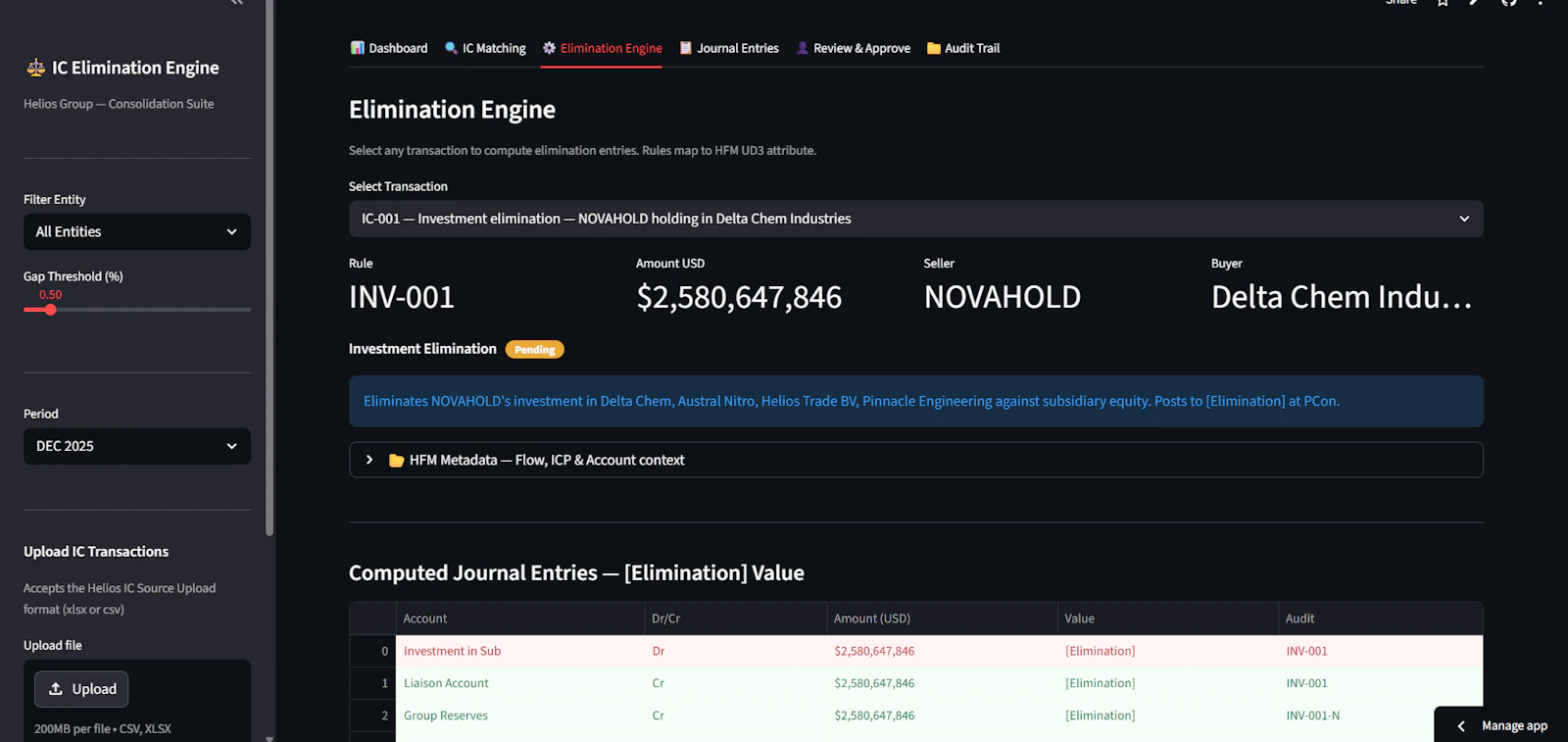Switch to the IC Matching tab
The image size is (1568, 742).
485,48
